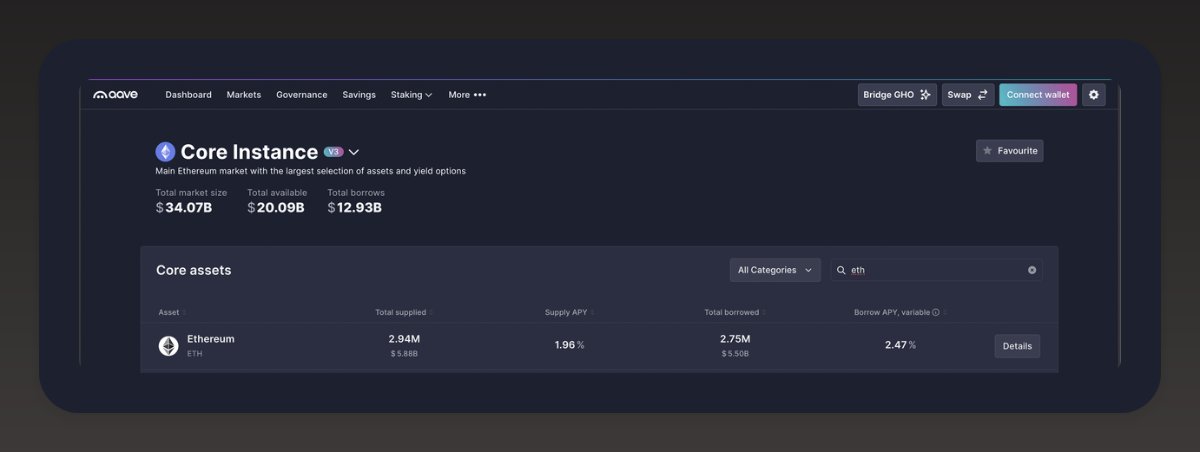
Task: Click the Core assets heading
Action: pos(193,270)
